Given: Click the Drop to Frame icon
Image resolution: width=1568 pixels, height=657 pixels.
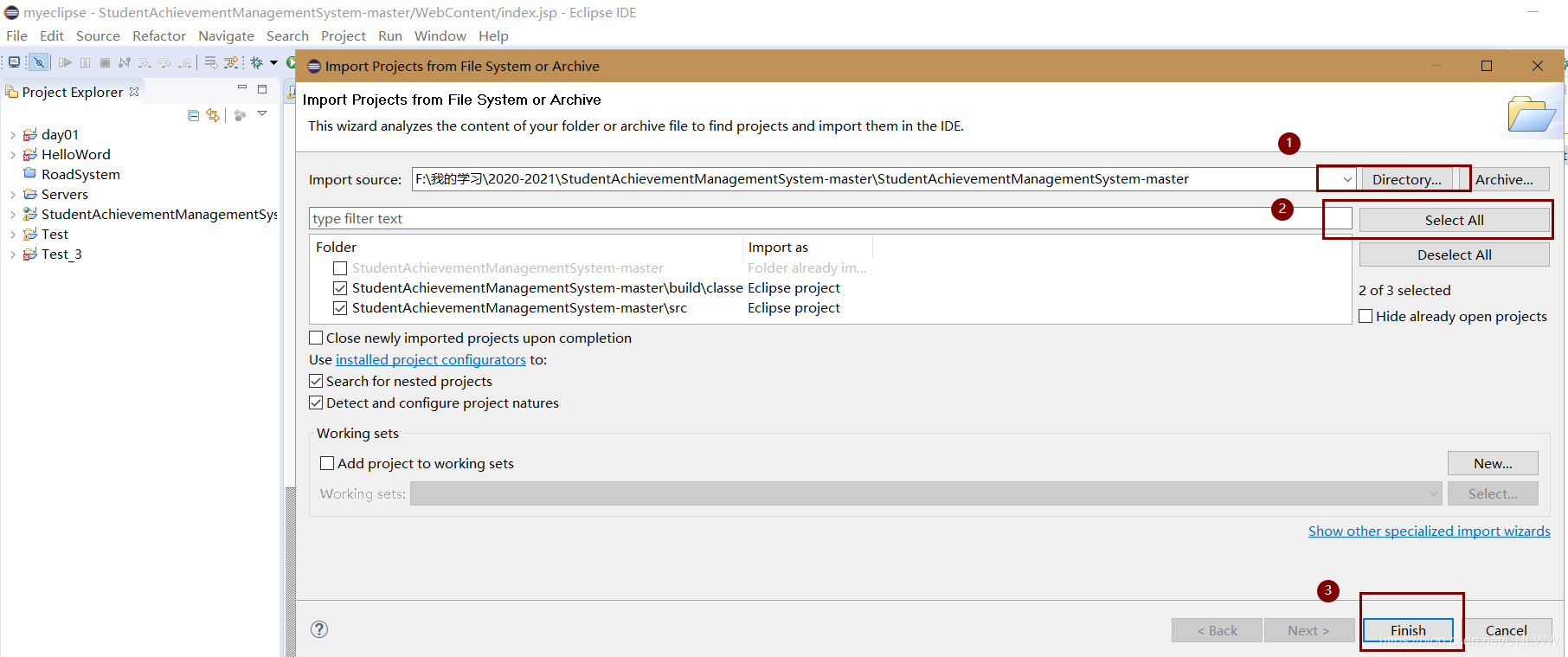Looking at the screenshot, I should (x=211, y=62).
